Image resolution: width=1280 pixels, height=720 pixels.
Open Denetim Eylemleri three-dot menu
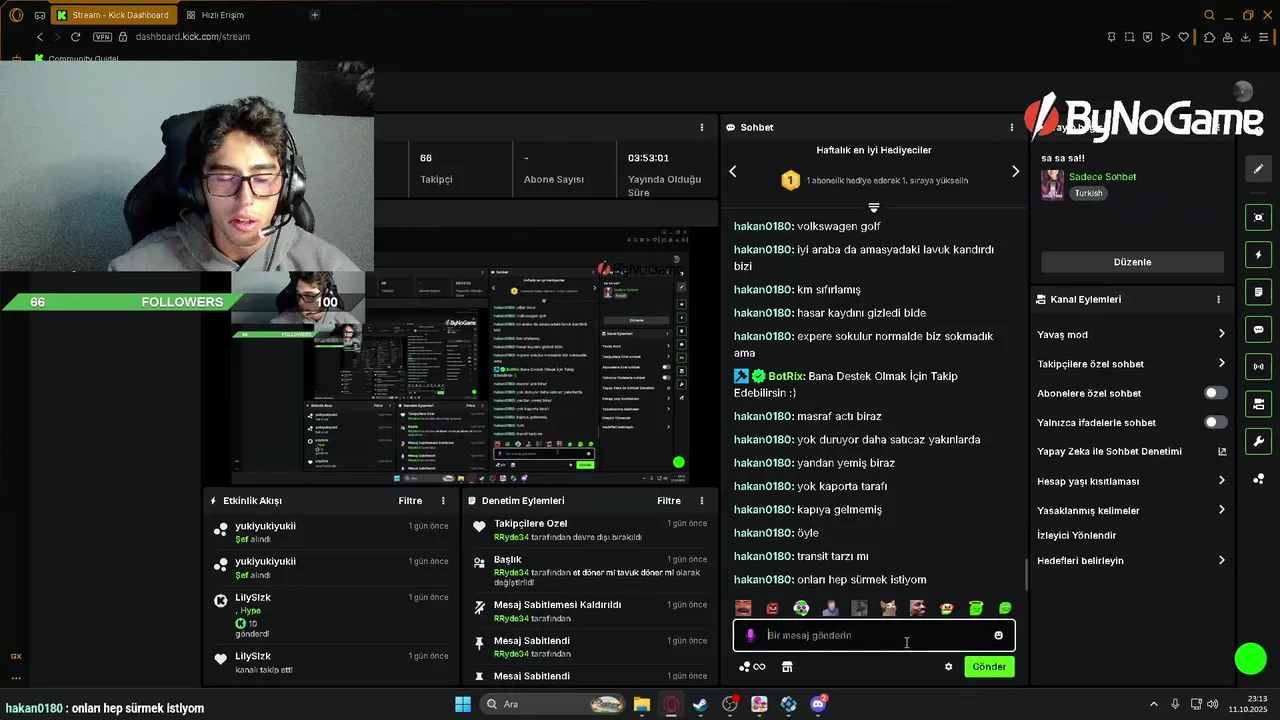coord(701,501)
